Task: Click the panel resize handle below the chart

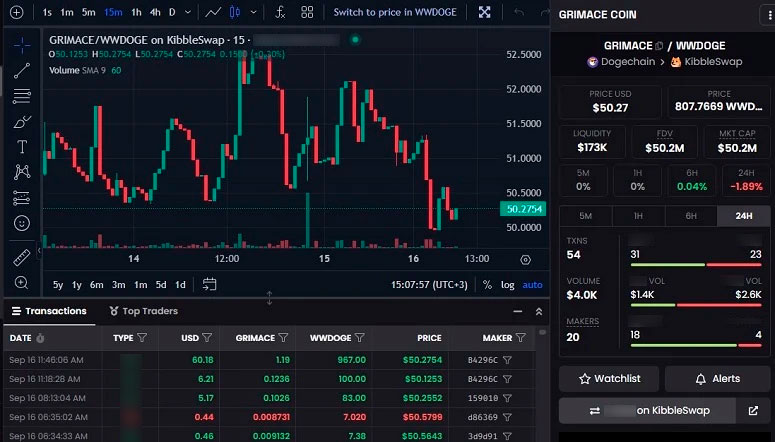Action: tap(269, 298)
